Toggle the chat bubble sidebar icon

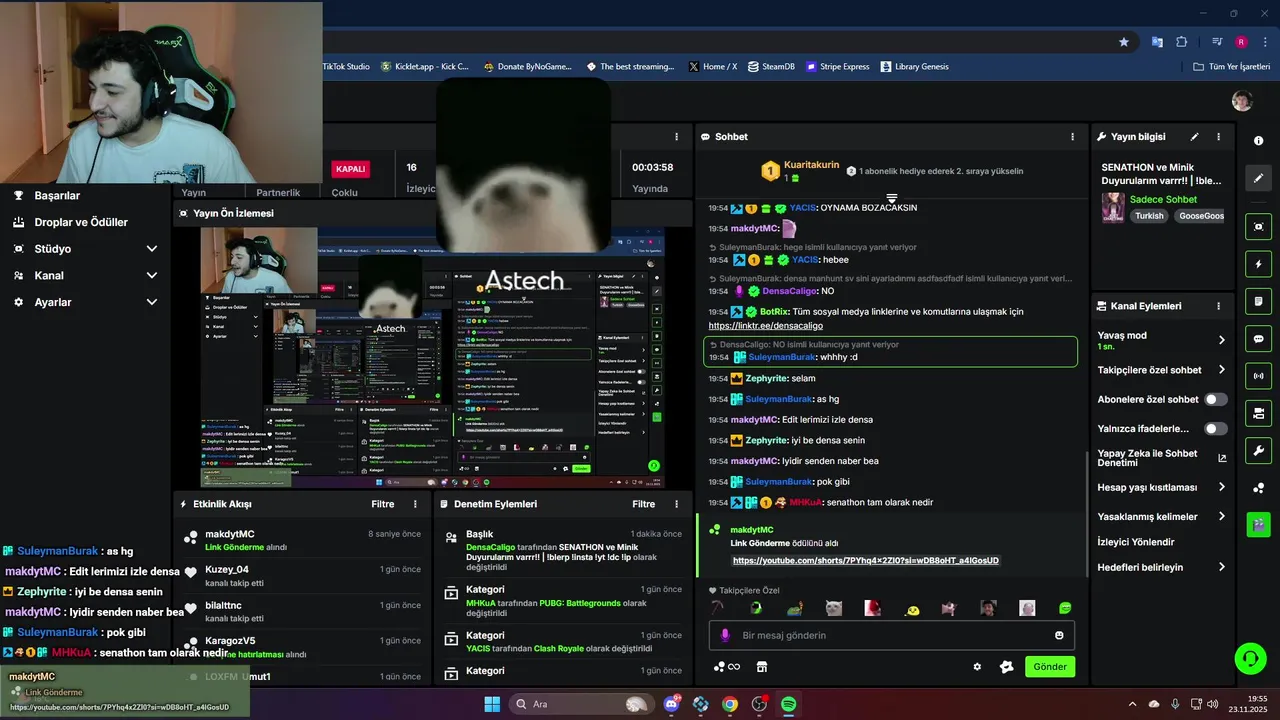(1258, 339)
